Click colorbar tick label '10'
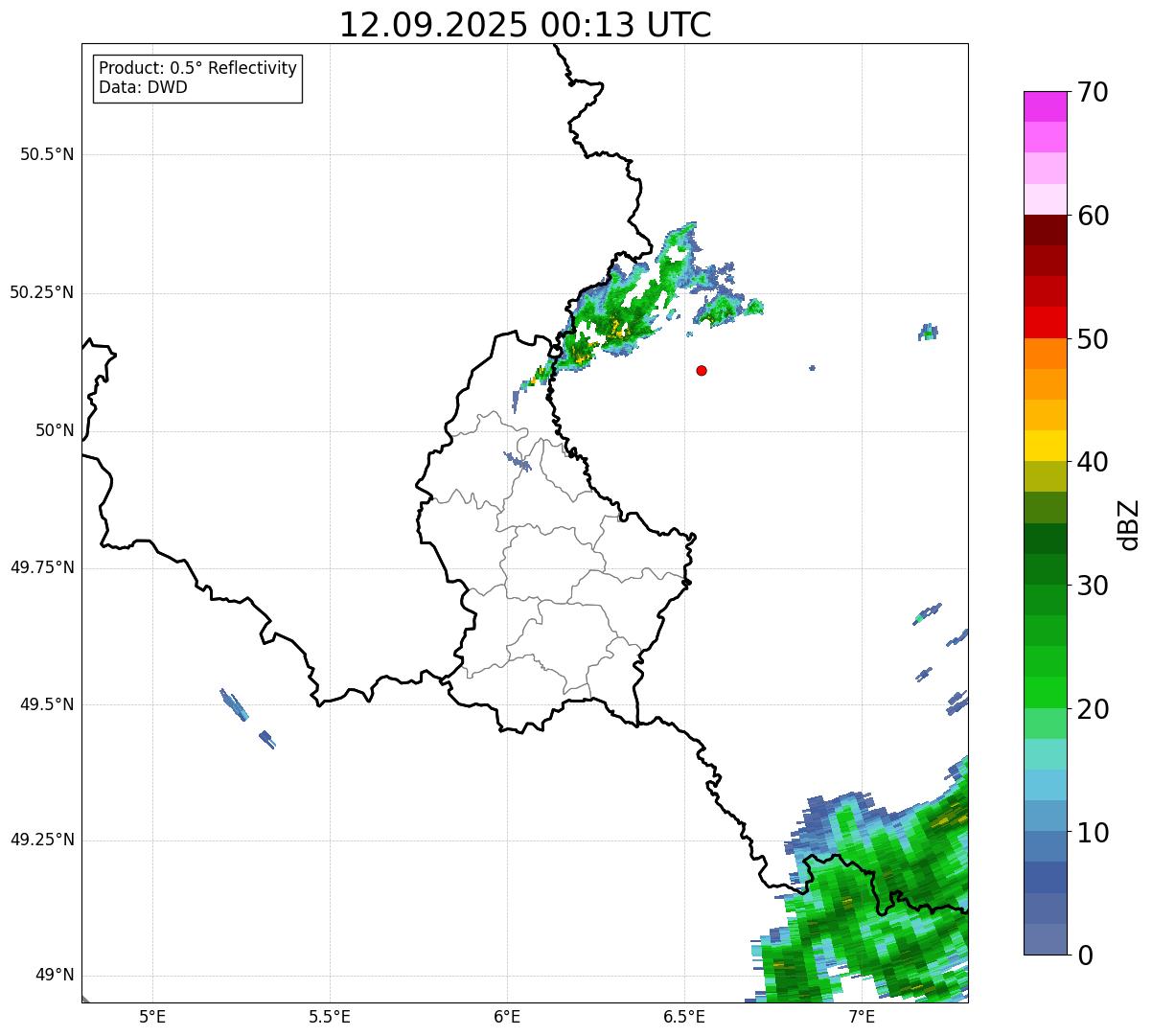The image size is (1152, 1036). (1093, 832)
